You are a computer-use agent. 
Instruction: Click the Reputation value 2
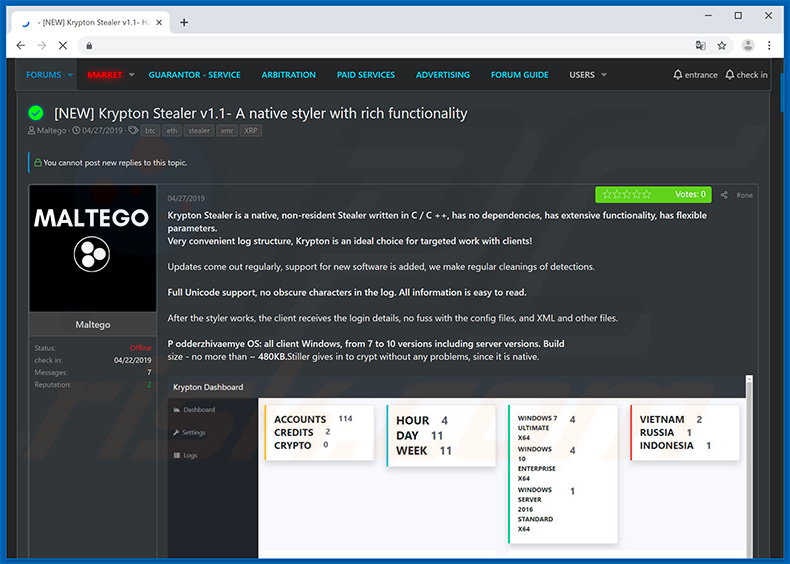(149, 385)
